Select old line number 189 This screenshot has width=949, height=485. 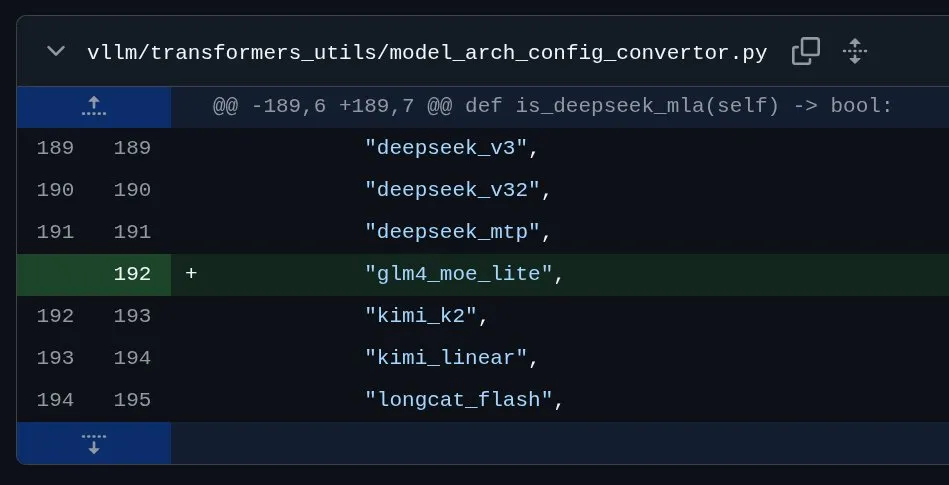point(55,148)
